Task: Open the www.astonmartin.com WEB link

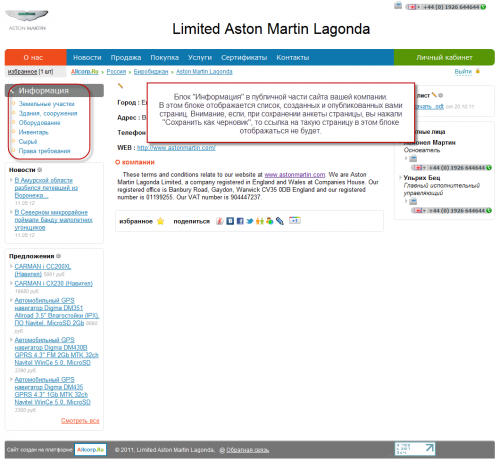Action: [x=176, y=148]
